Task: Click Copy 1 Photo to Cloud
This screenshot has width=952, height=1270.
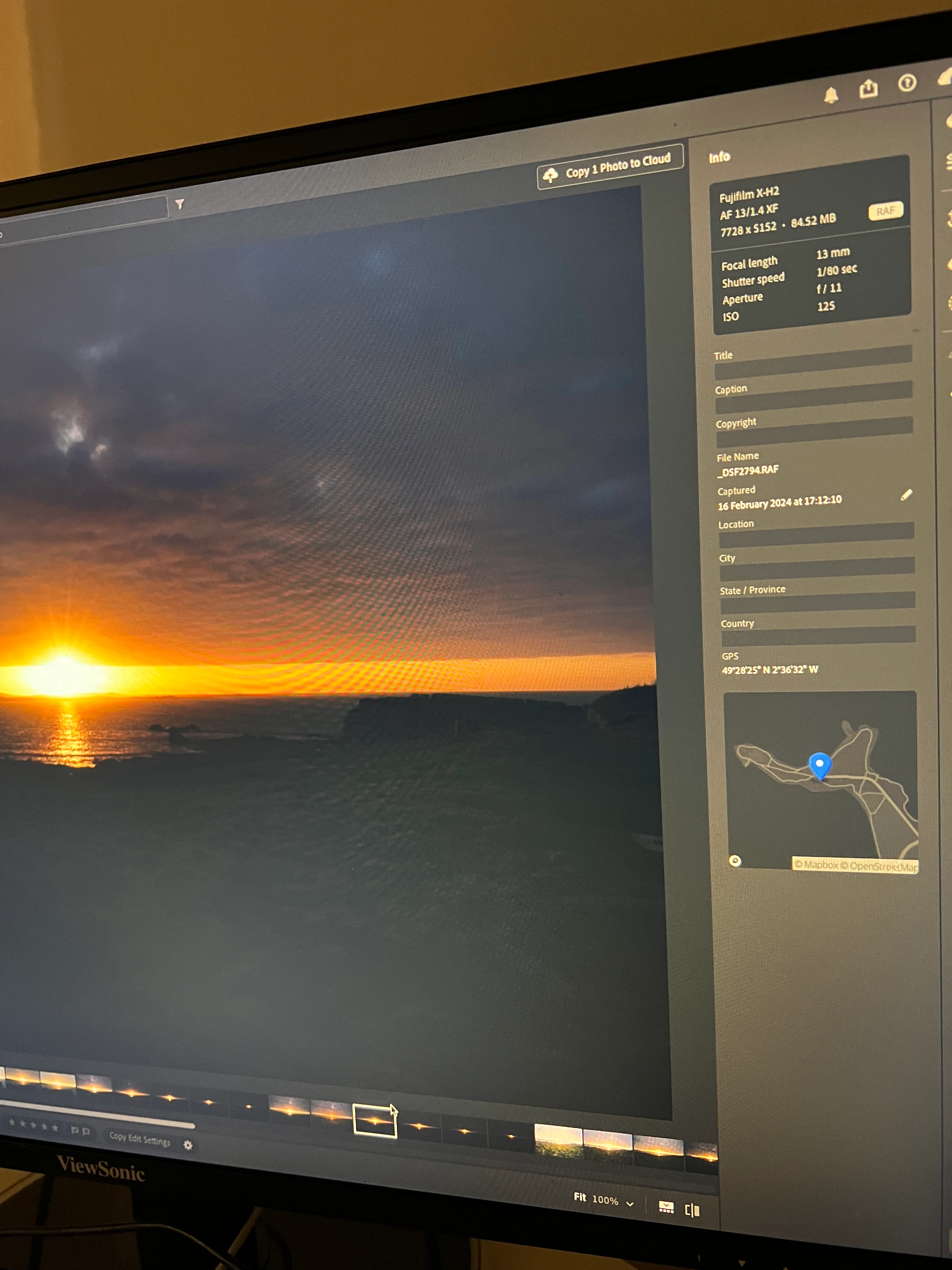Action: coord(609,167)
